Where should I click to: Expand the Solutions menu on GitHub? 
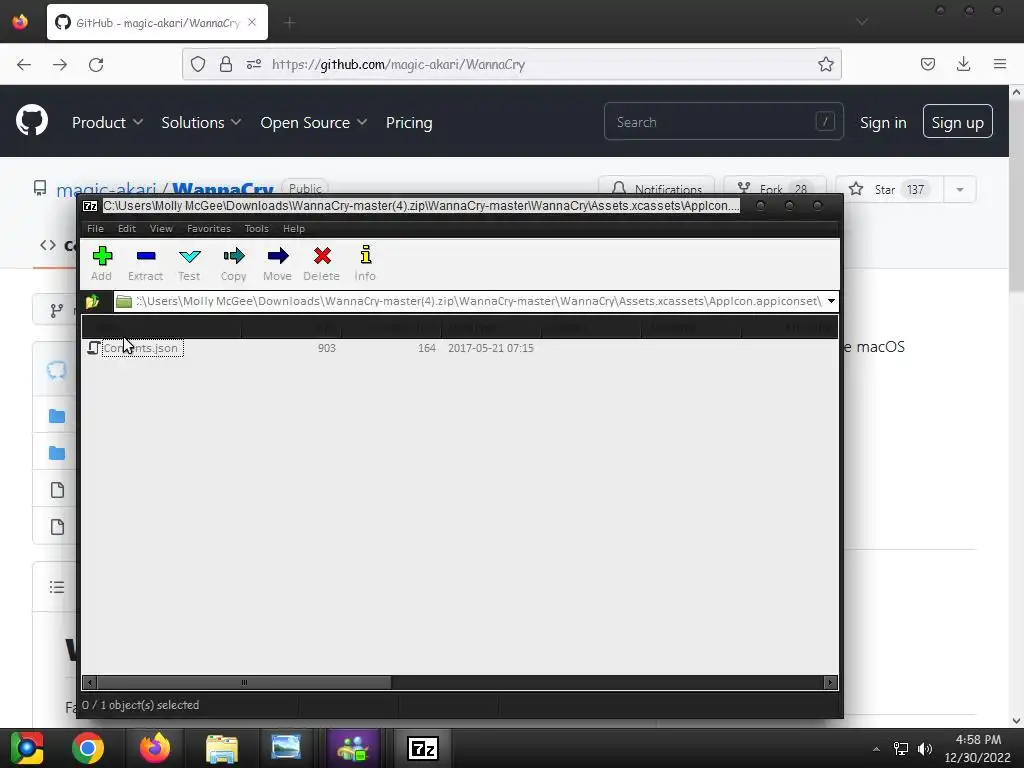(x=201, y=122)
